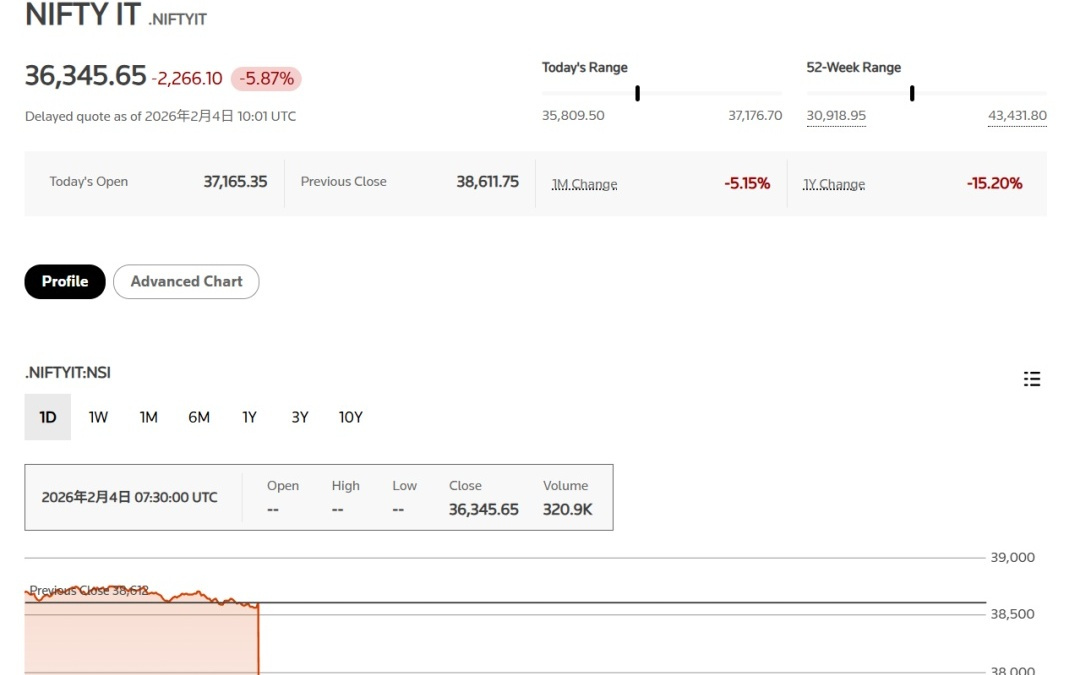The height and width of the screenshot is (675, 1080).
Task: Select the 1M chart period
Action: coord(149,417)
